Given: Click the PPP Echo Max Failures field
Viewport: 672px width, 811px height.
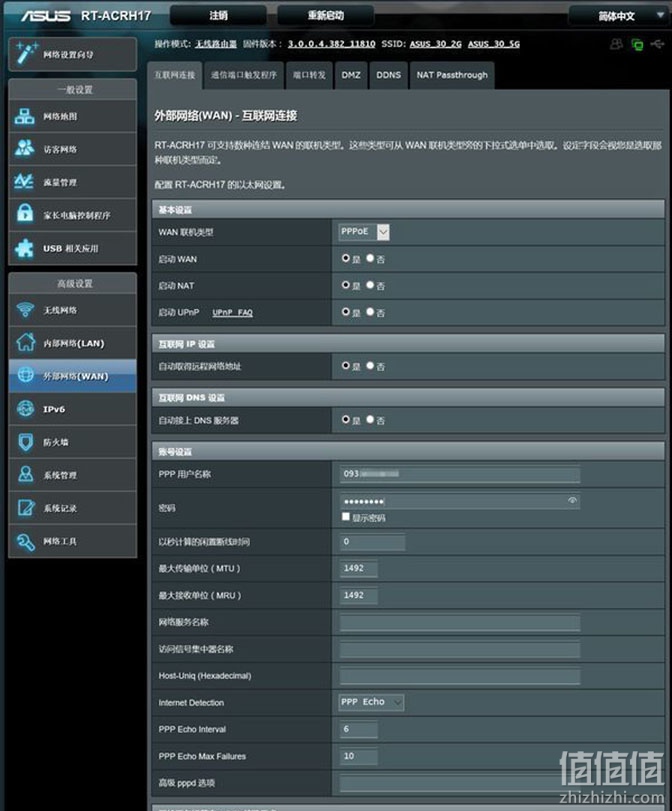Looking at the screenshot, I should (x=359, y=756).
